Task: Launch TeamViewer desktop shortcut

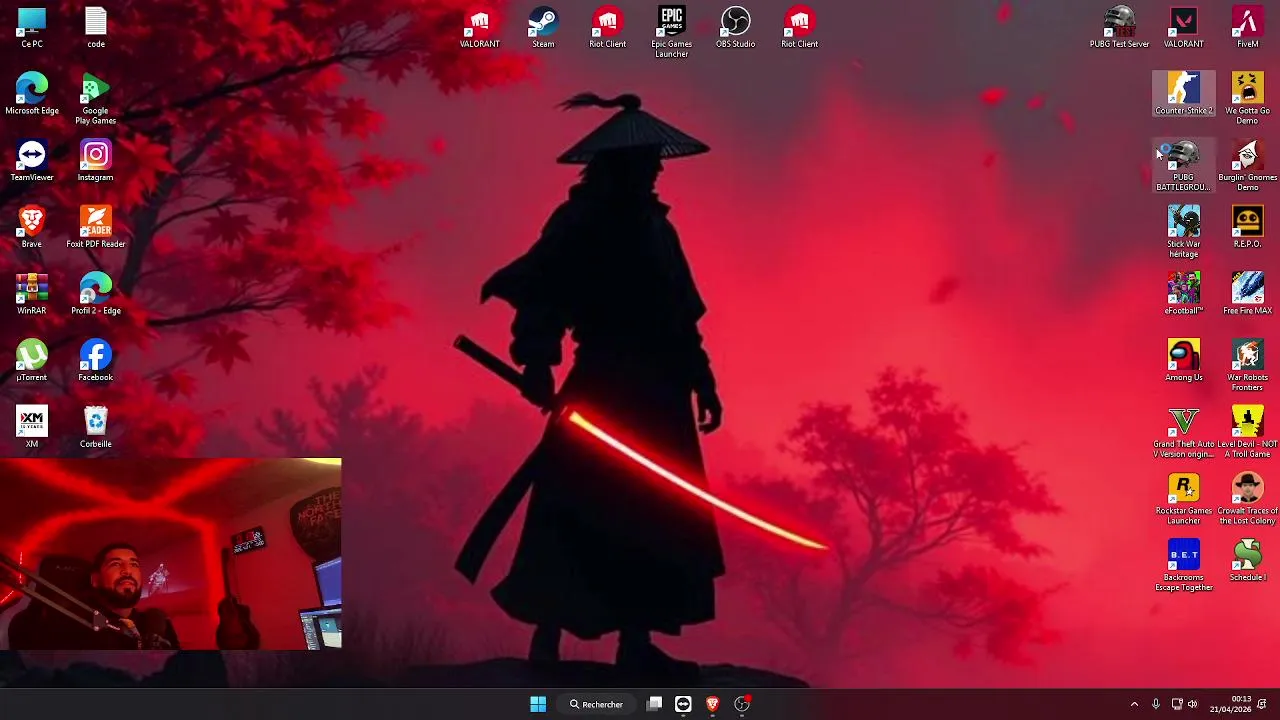Action: (32, 162)
